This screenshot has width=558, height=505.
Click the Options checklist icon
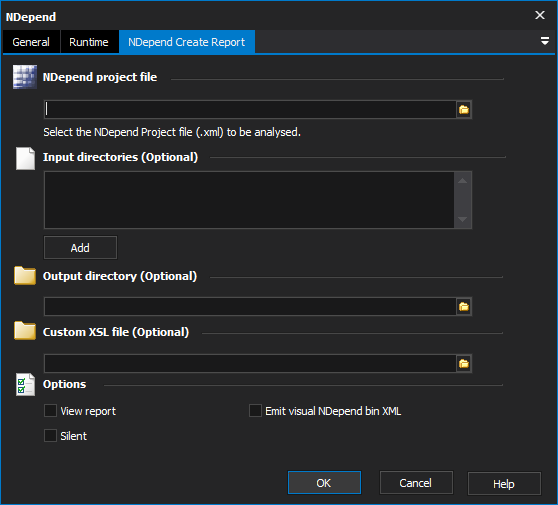[25, 384]
